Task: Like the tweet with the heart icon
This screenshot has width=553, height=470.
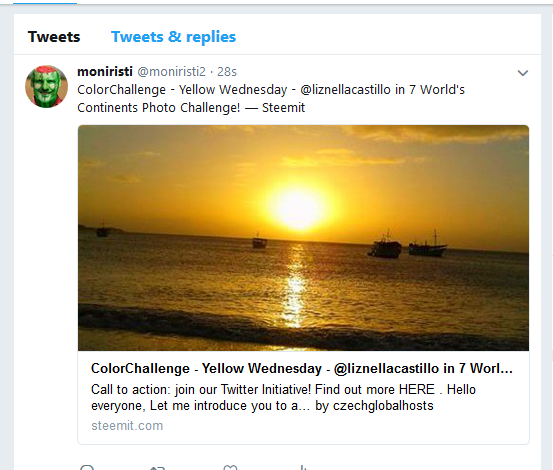Action: pos(230,468)
